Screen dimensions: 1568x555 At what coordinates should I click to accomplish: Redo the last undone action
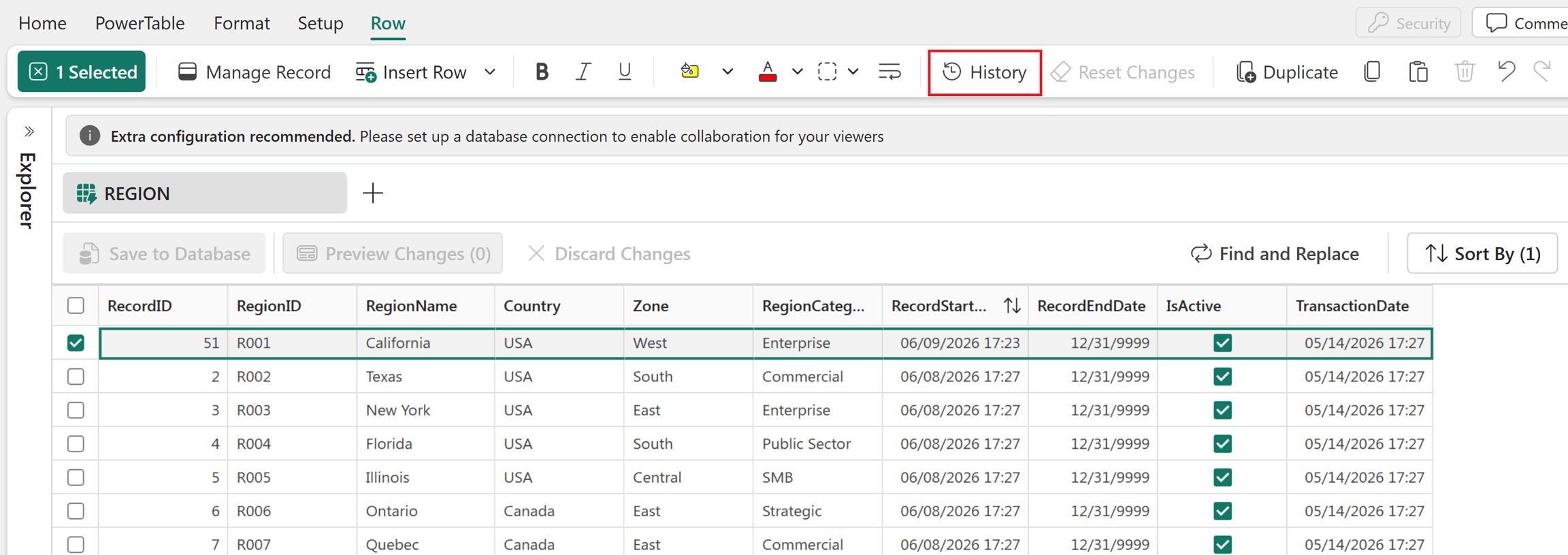1543,72
